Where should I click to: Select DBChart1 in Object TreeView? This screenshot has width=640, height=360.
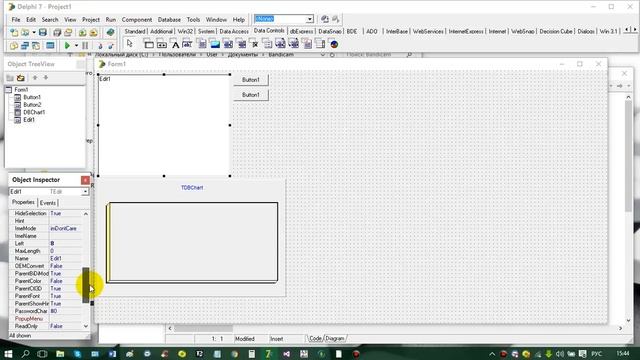[34, 112]
